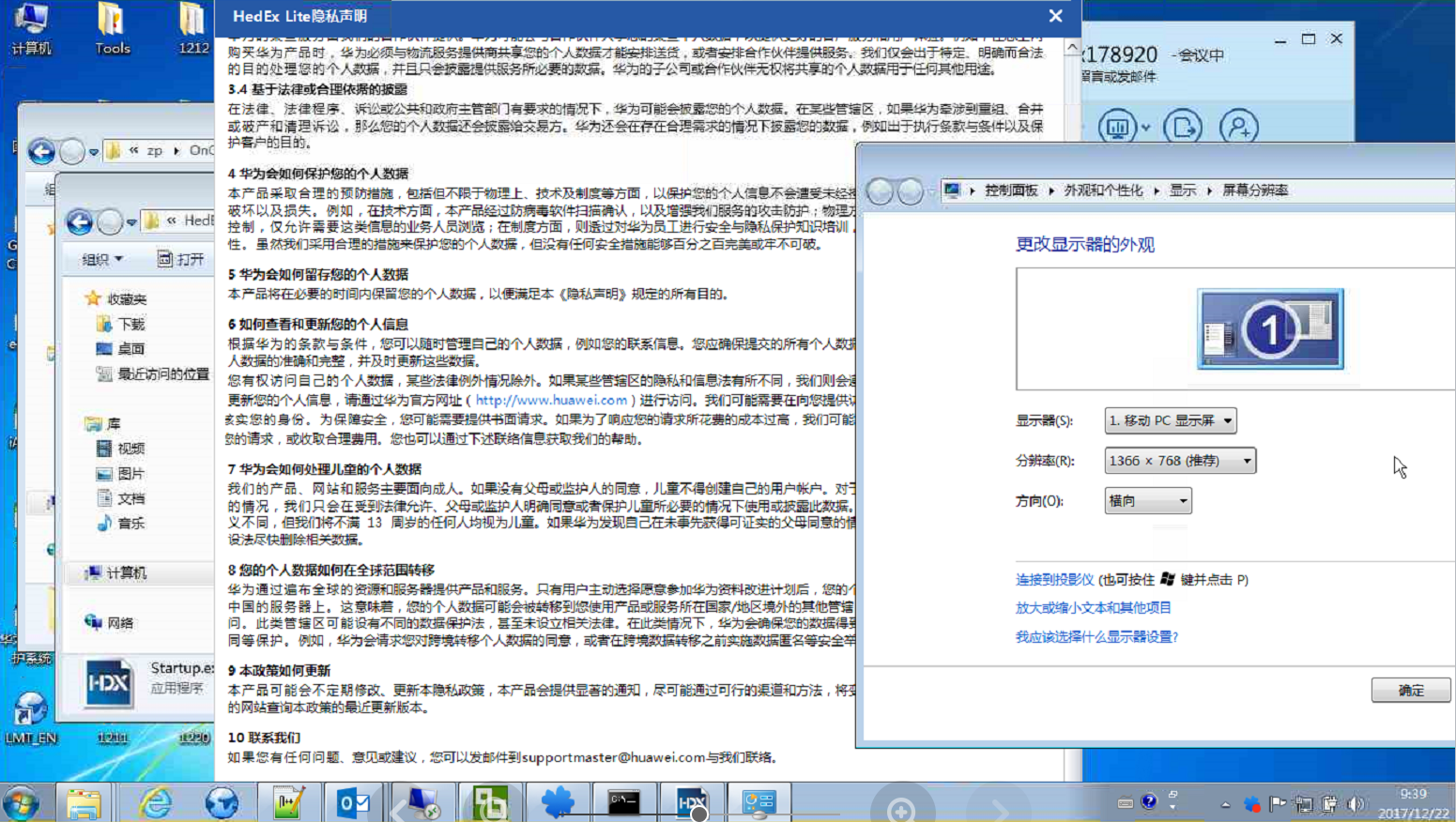Open recent locations dropdown in HedEx Explorer

(x=131, y=222)
